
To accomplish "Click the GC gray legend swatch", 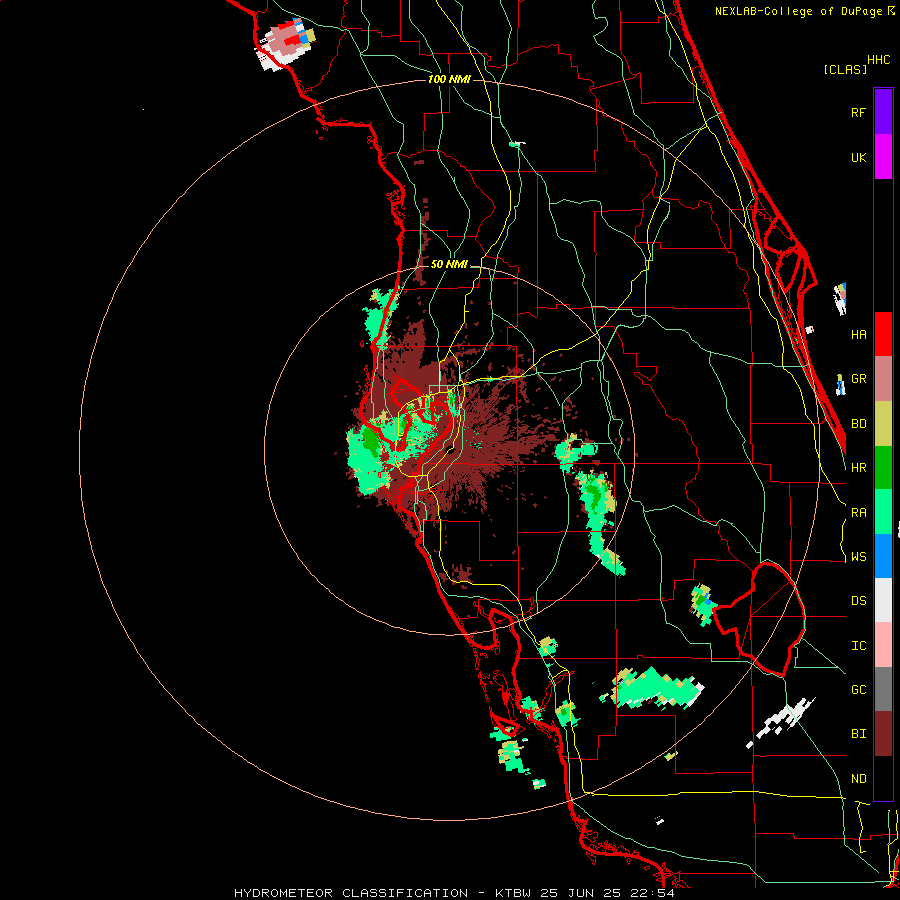I will point(883,689).
